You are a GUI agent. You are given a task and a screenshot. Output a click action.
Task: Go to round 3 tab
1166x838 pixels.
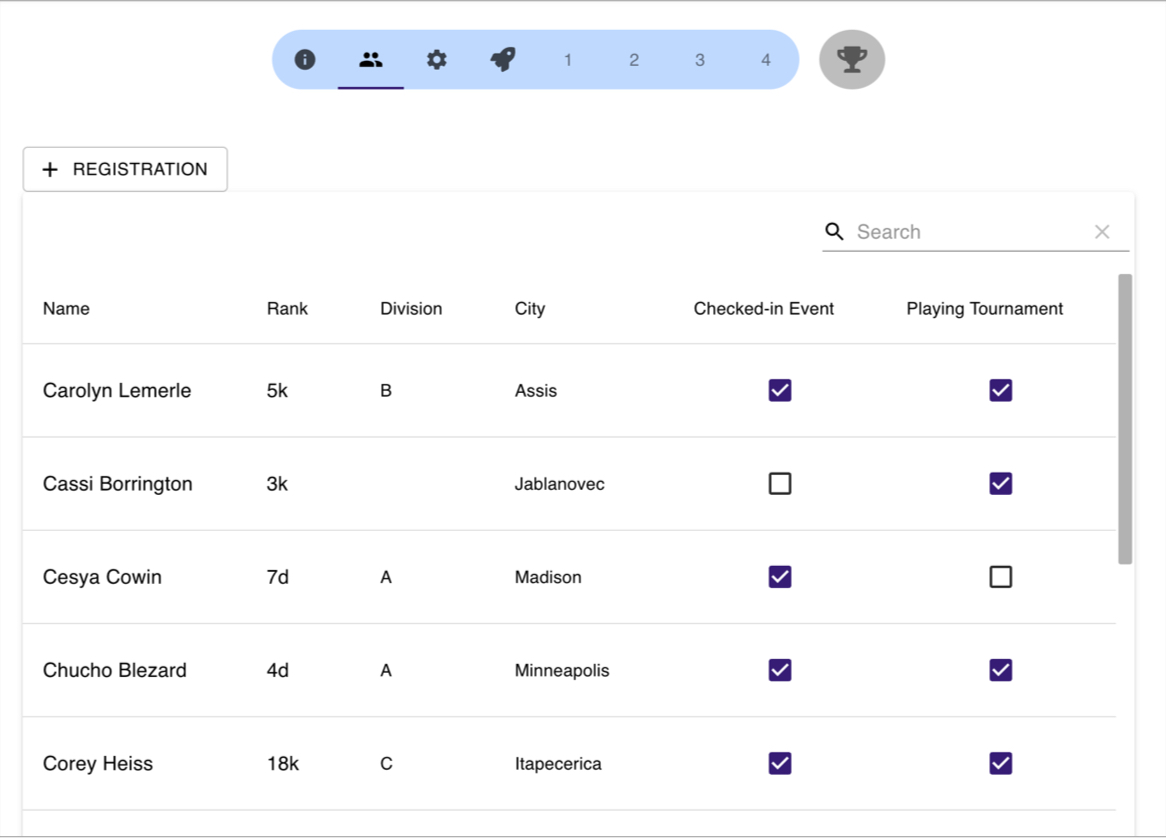pos(700,60)
